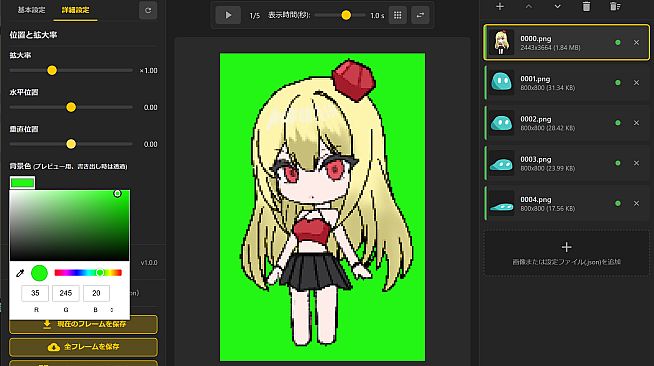Remove 0002.png from the list

pos(636,123)
